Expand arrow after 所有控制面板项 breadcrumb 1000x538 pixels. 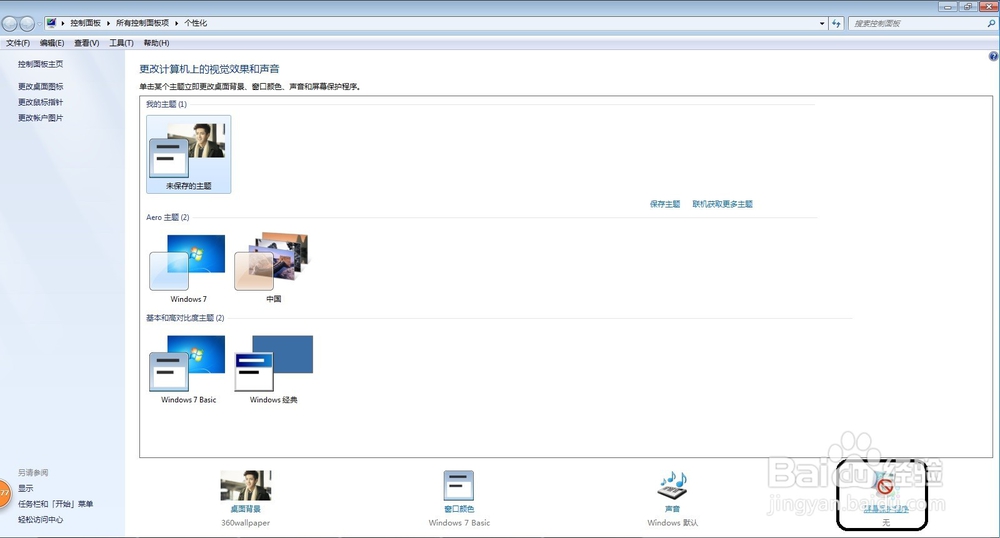click(x=177, y=23)
